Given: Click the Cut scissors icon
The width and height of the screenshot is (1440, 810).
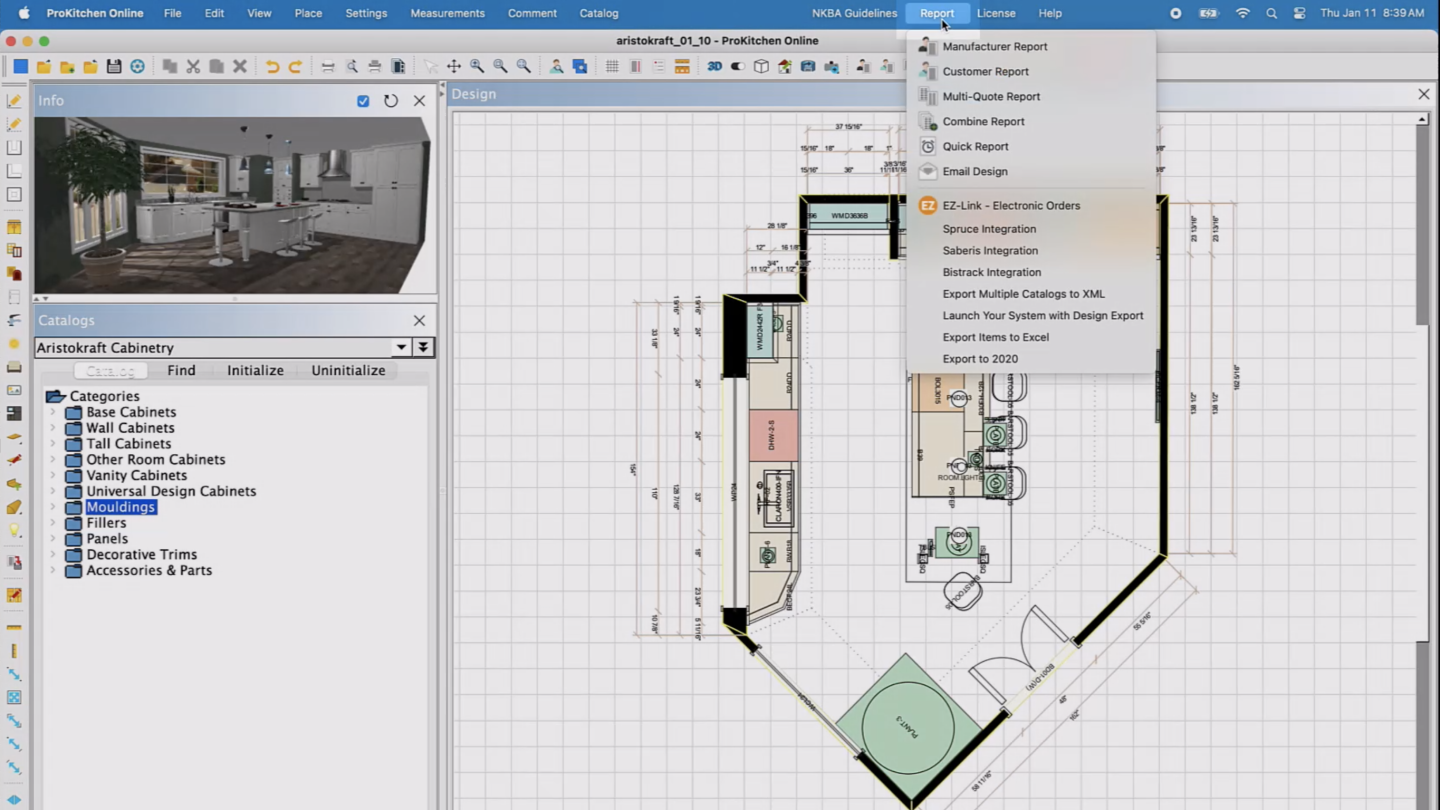Looking at the screenshot, I should [193, 66].
